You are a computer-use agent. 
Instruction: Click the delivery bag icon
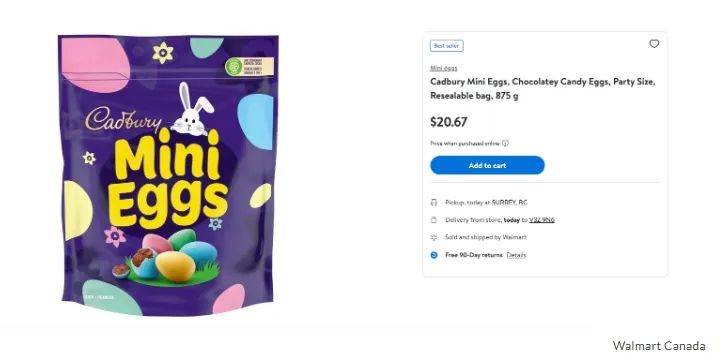434,220
